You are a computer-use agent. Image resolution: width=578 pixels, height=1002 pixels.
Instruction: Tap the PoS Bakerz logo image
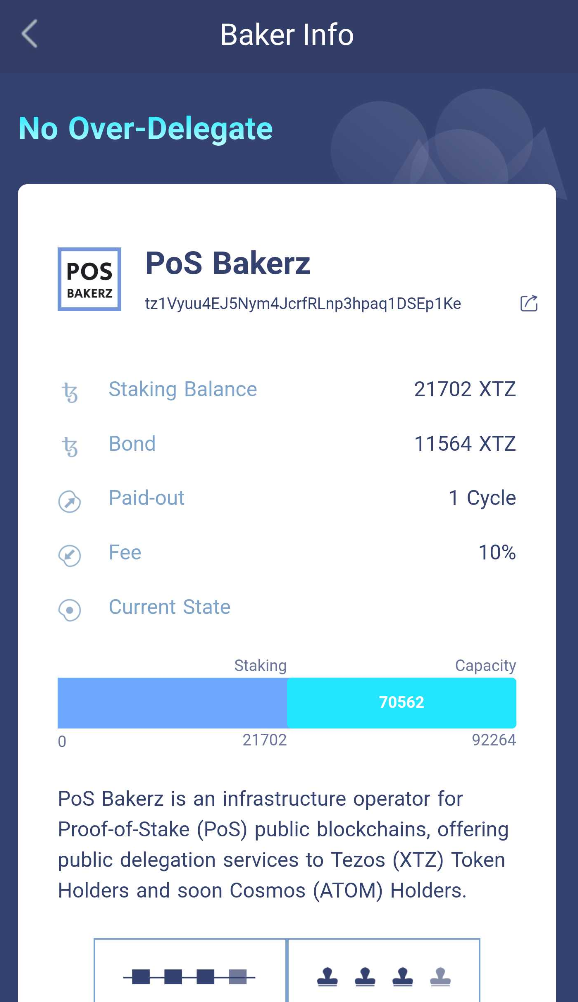point(90,279)
